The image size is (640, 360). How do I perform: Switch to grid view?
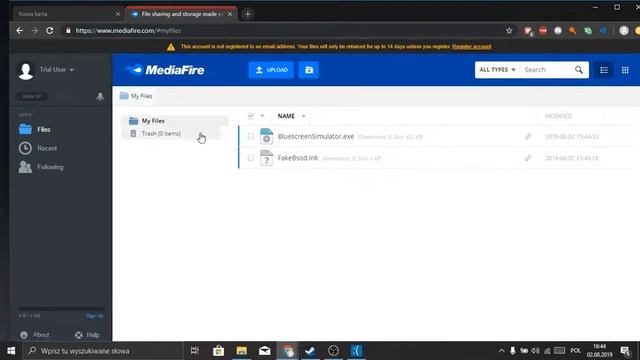(x=625, y=70)
